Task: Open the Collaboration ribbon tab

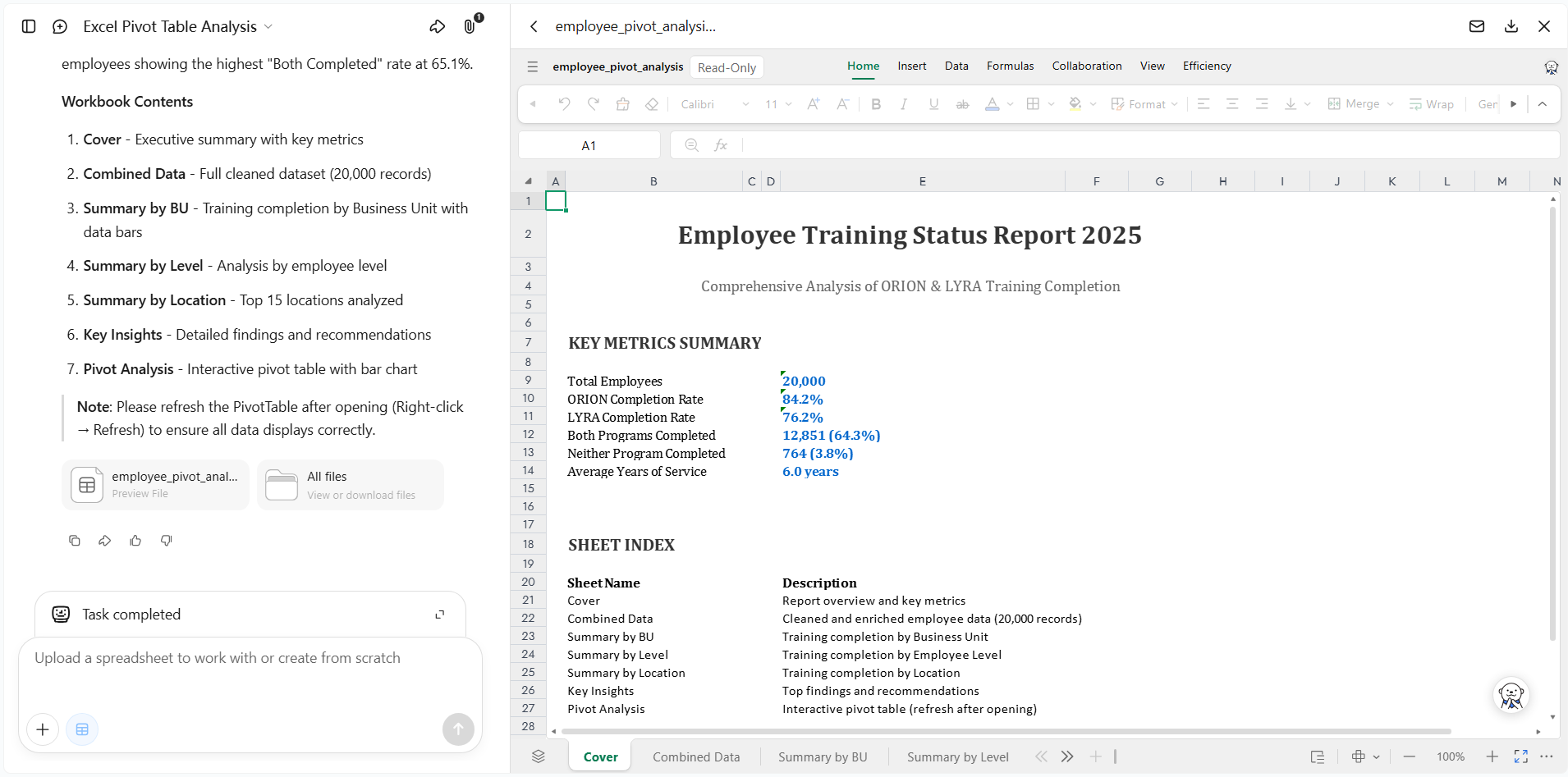Action: coord(1087,66)
